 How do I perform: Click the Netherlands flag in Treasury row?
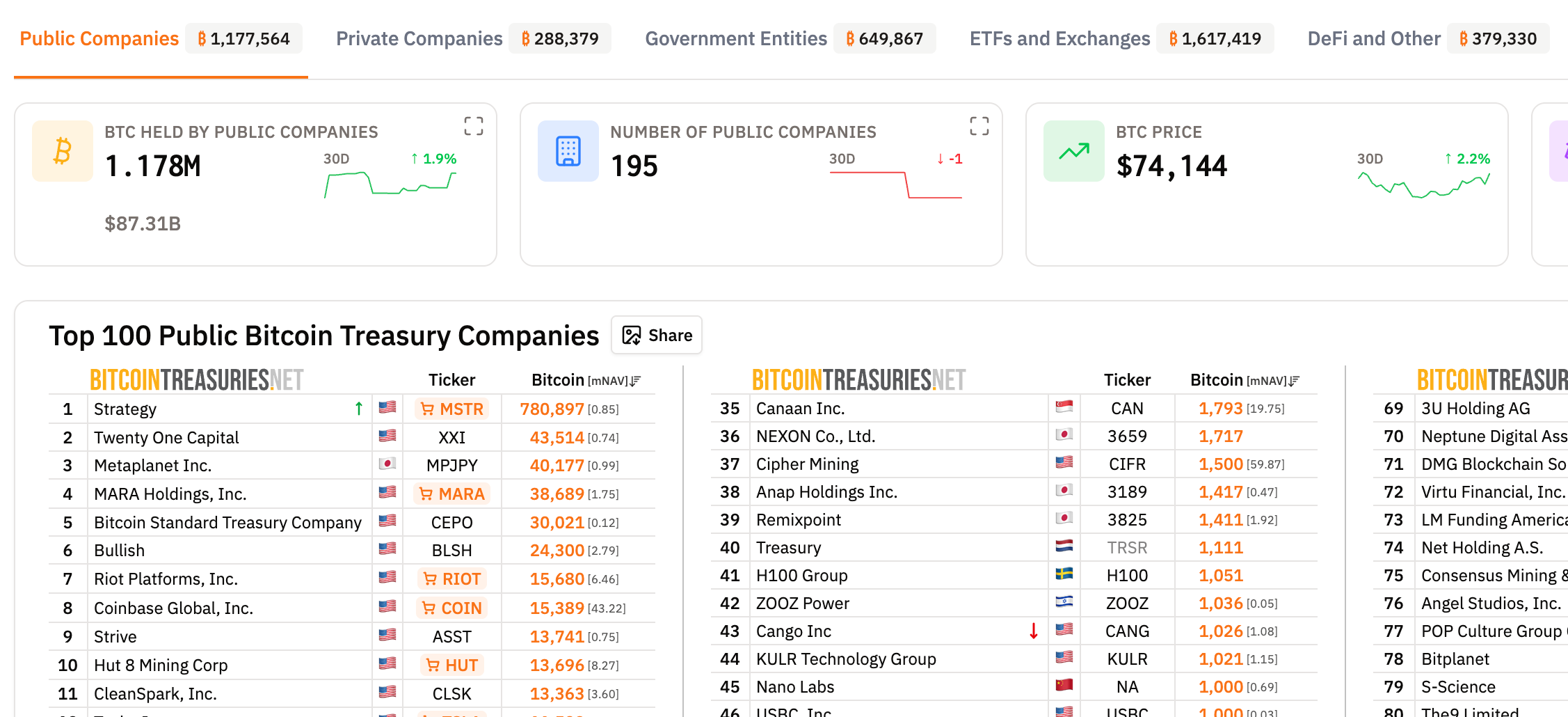[1064, 546]
